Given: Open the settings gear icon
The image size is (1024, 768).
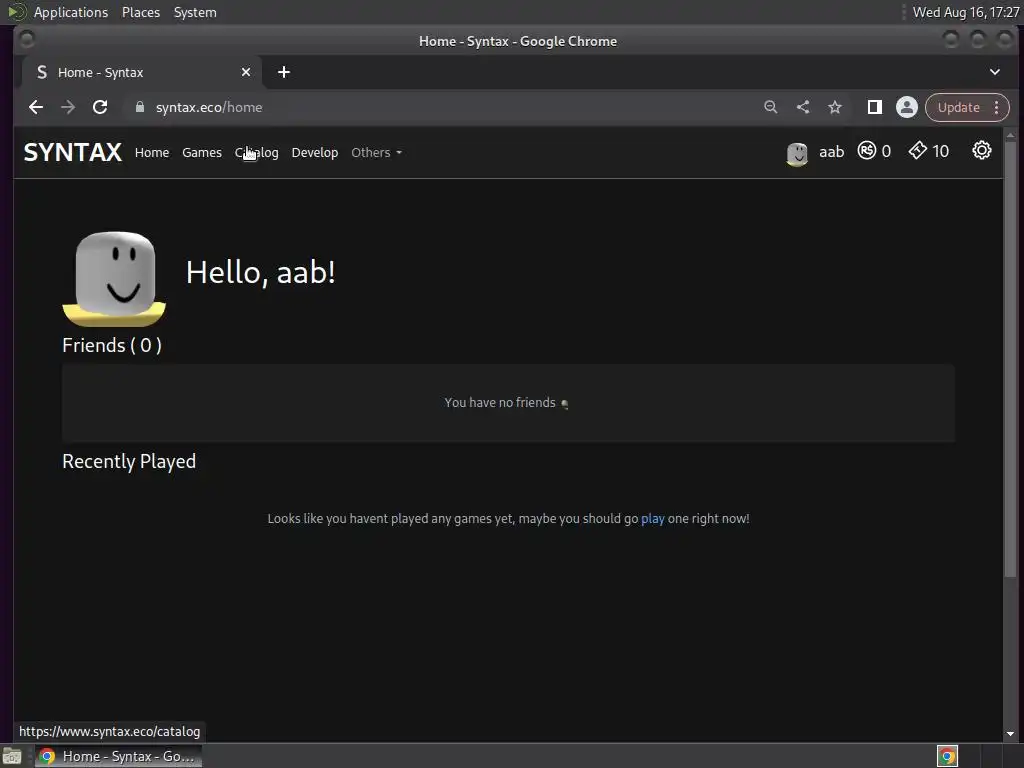Looking at the screenshot, I should 982,151.
